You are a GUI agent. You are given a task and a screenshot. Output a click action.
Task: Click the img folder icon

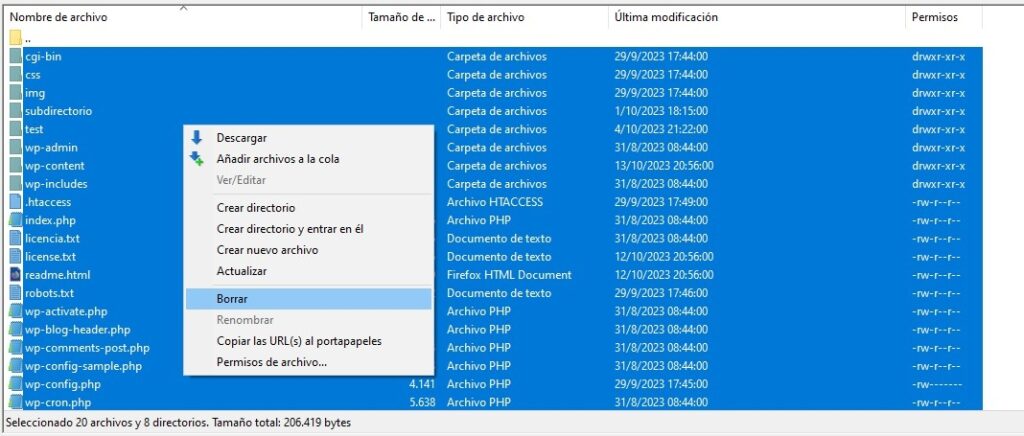pos(16,93)
